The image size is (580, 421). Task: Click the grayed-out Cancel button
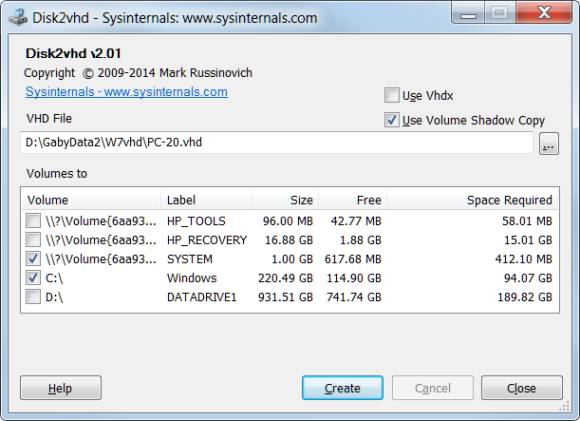pyautogui.click(x=433, y=388)
